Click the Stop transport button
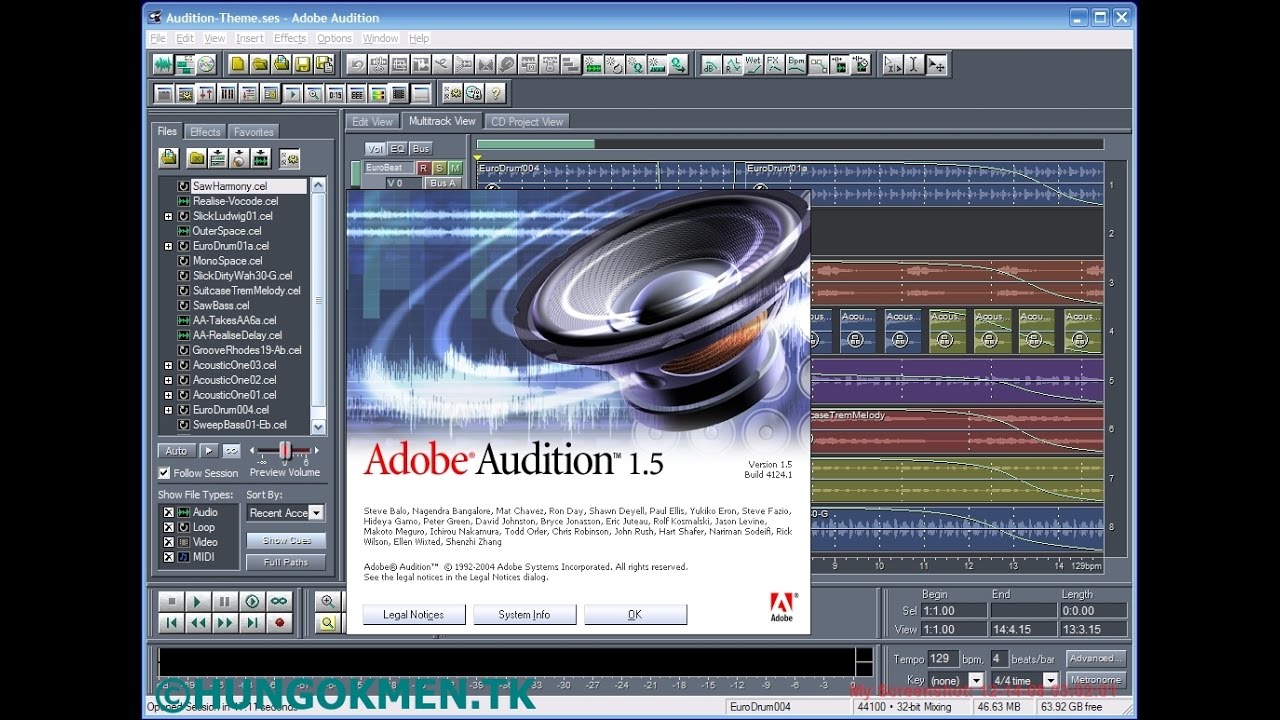Viewport: 1280px width, 720px height. point(171,601)
